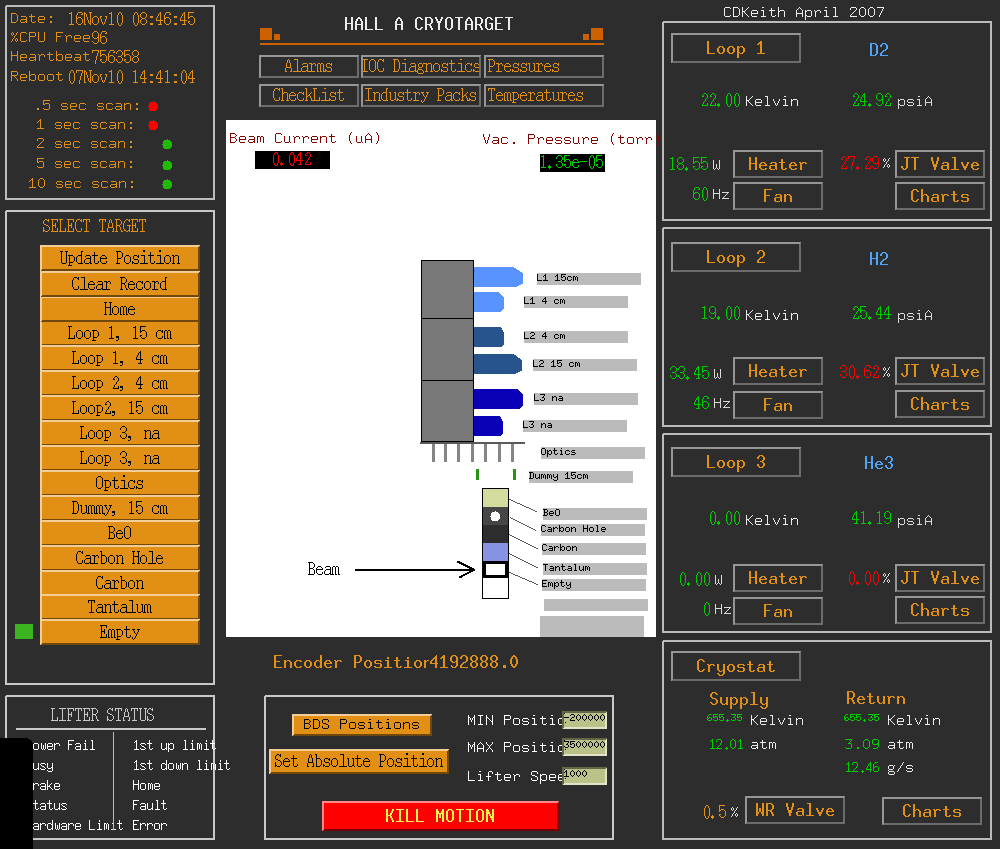The height and width of the screenshot is (849, 1000).
Task: Click the .5 sec scan red LED
Action: click(153, 106)
